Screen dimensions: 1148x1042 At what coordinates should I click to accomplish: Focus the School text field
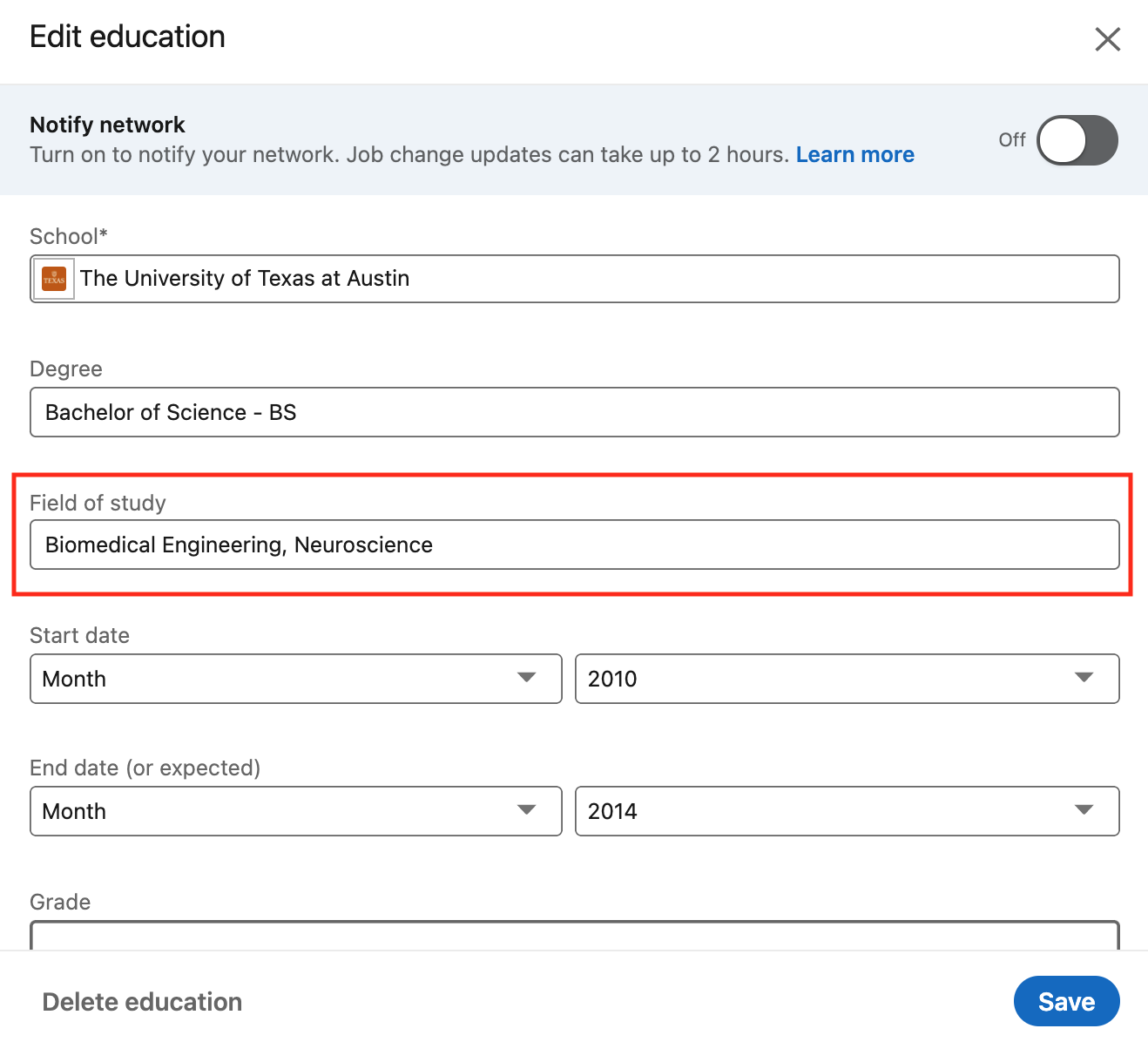point(592,279)
